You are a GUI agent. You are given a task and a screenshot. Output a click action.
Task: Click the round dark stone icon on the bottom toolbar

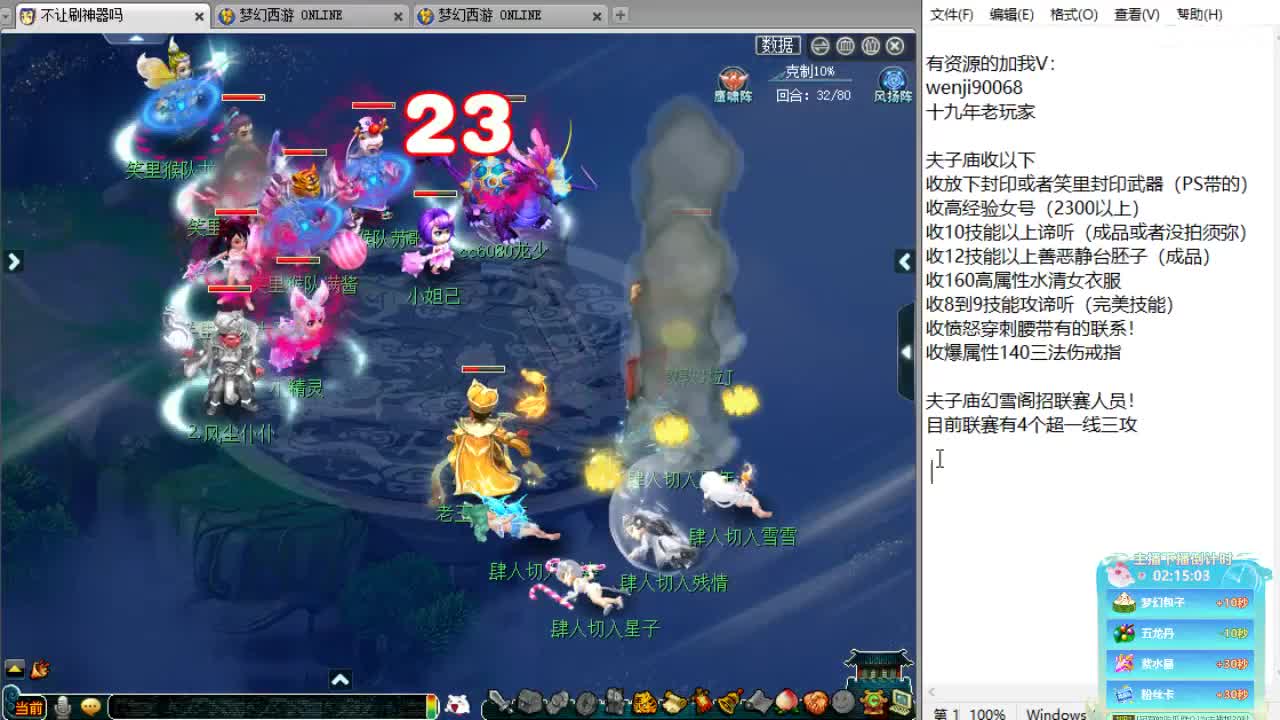click(587, 703)
